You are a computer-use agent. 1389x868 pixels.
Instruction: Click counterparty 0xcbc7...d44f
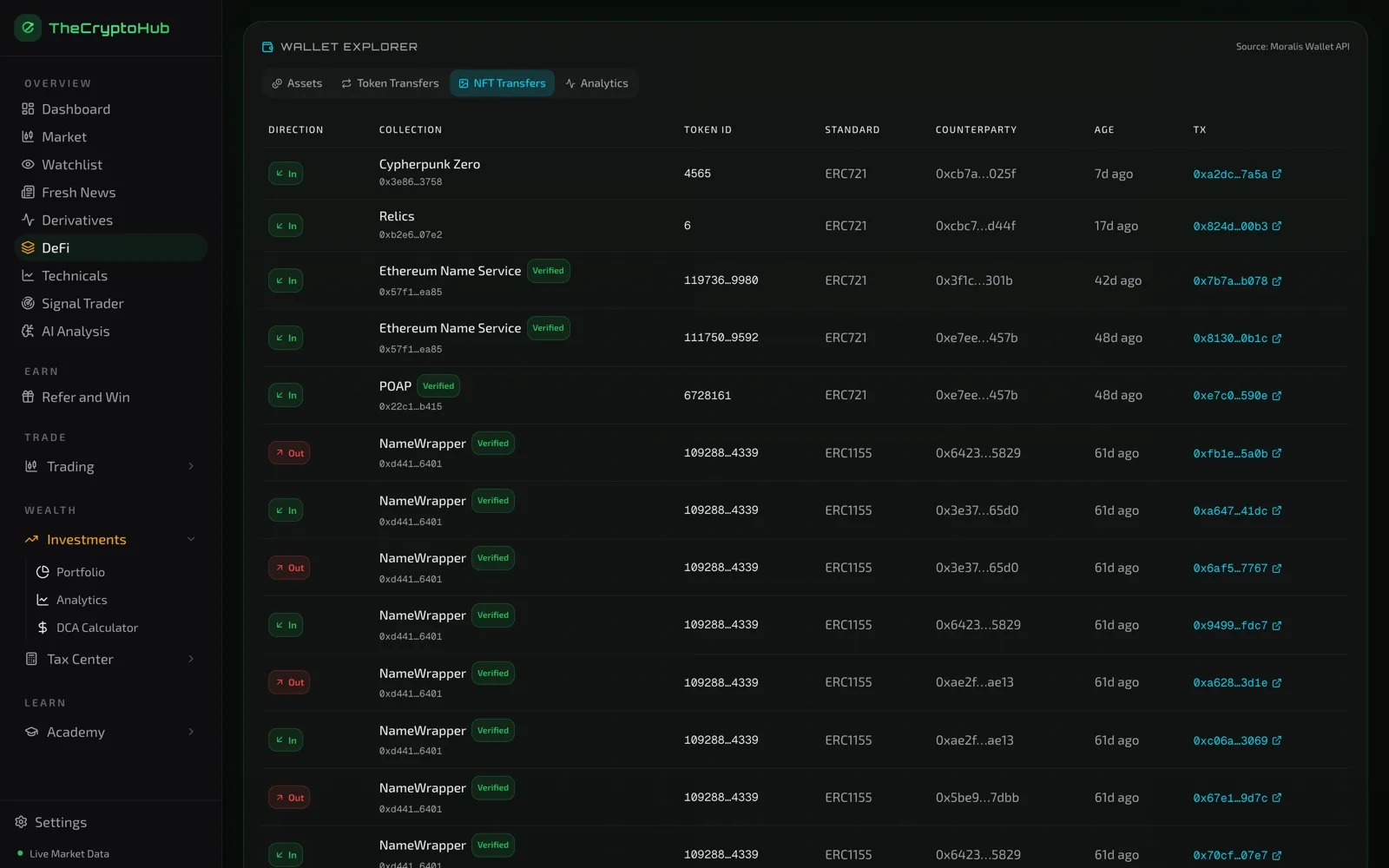click(976, 226)
